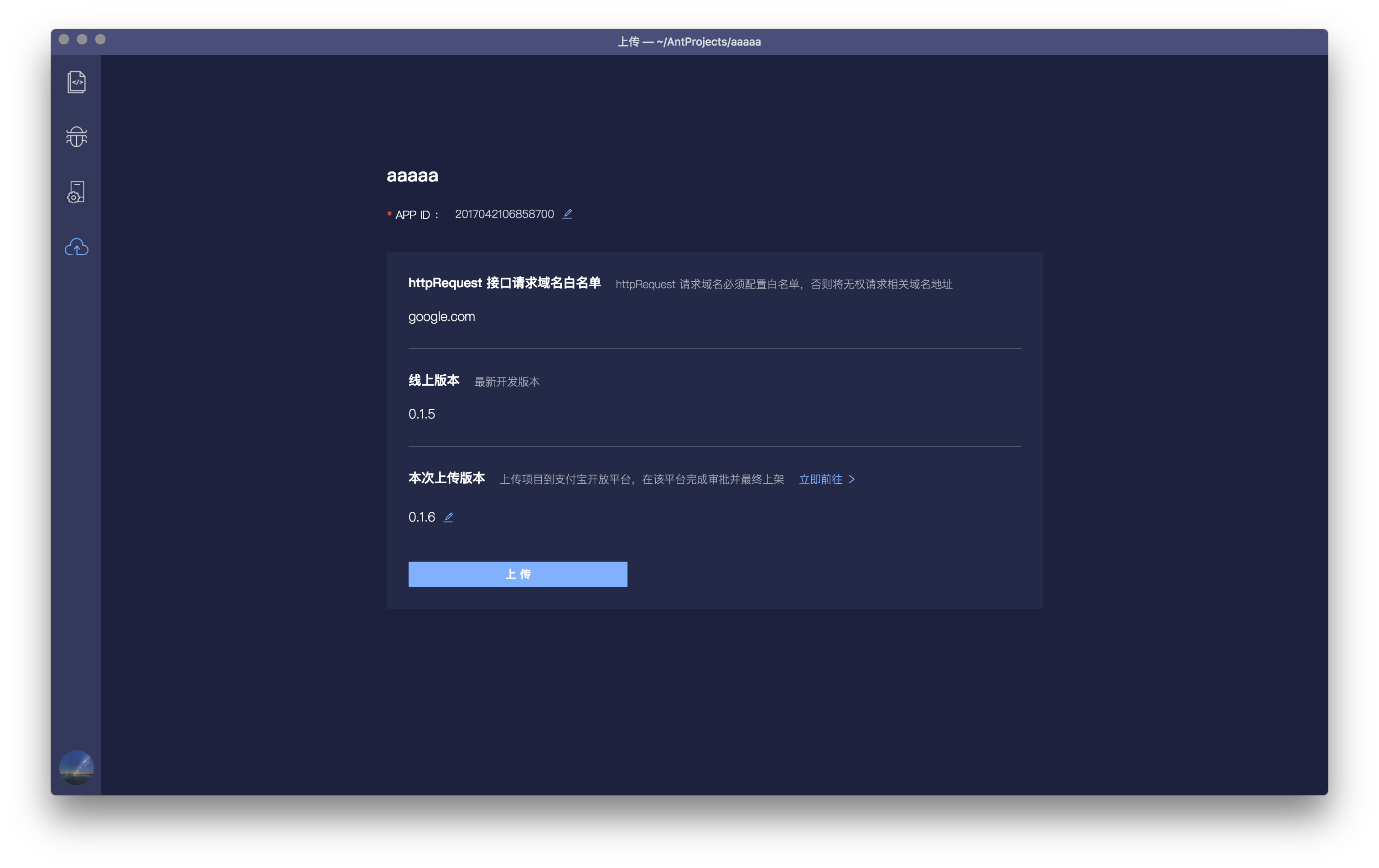
Task: Click the APP ID number 2017042106858700
Action: click(504, 214)
